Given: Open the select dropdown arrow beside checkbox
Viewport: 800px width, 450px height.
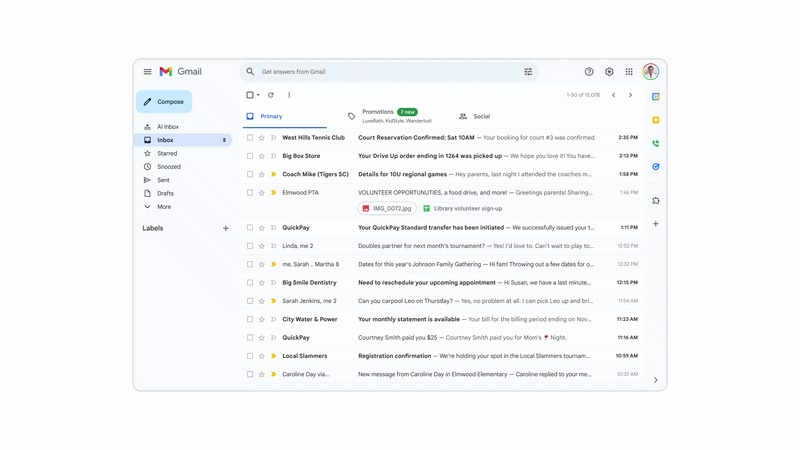Looking at the screenshot, I should click(x=258, y=95).
